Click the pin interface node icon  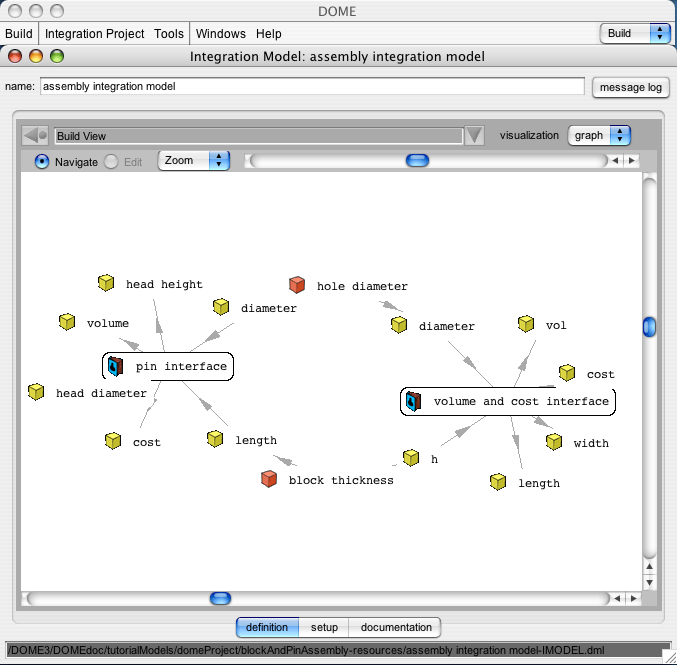115,367
